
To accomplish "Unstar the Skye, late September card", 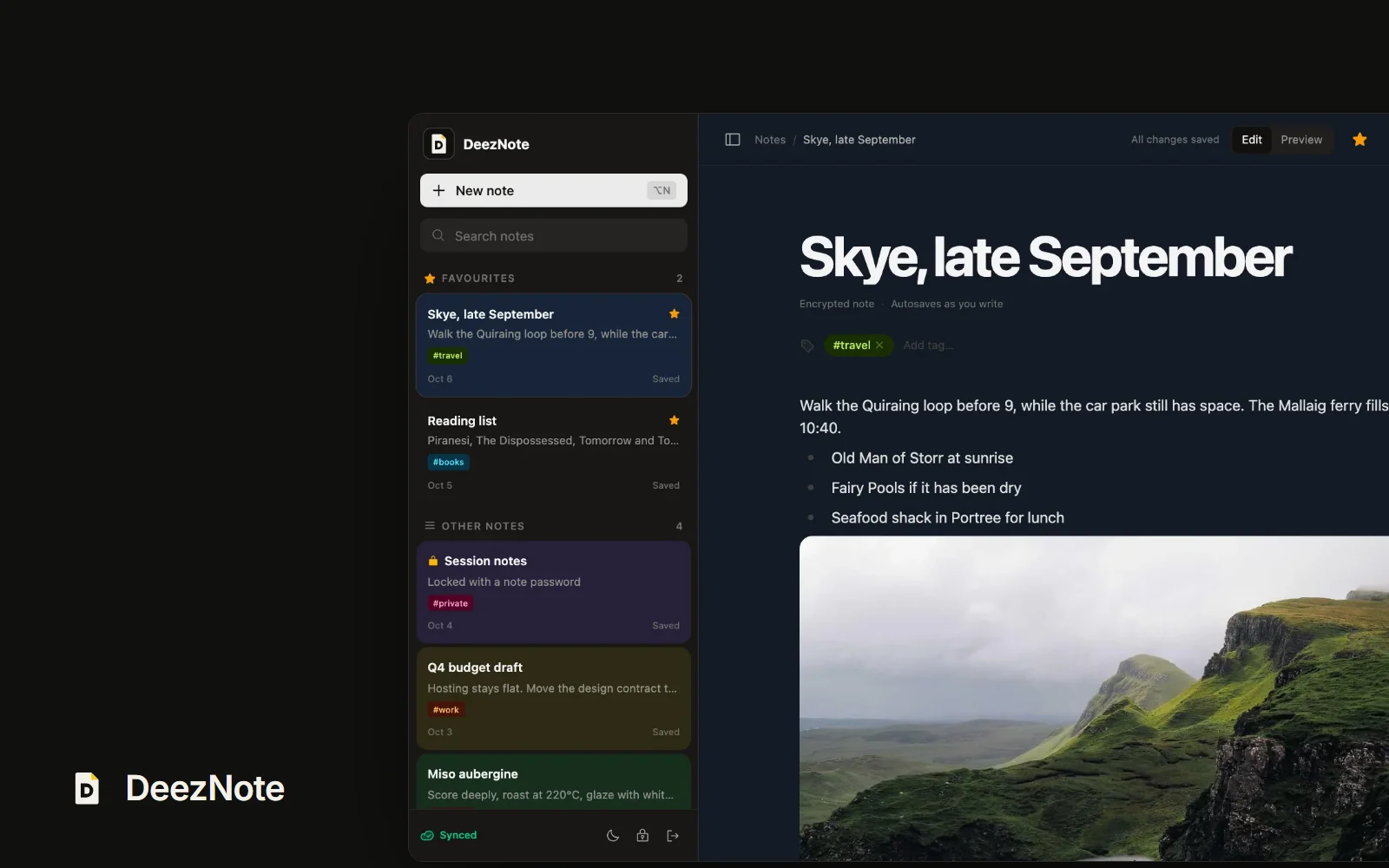I will click(x=675, y=314).
